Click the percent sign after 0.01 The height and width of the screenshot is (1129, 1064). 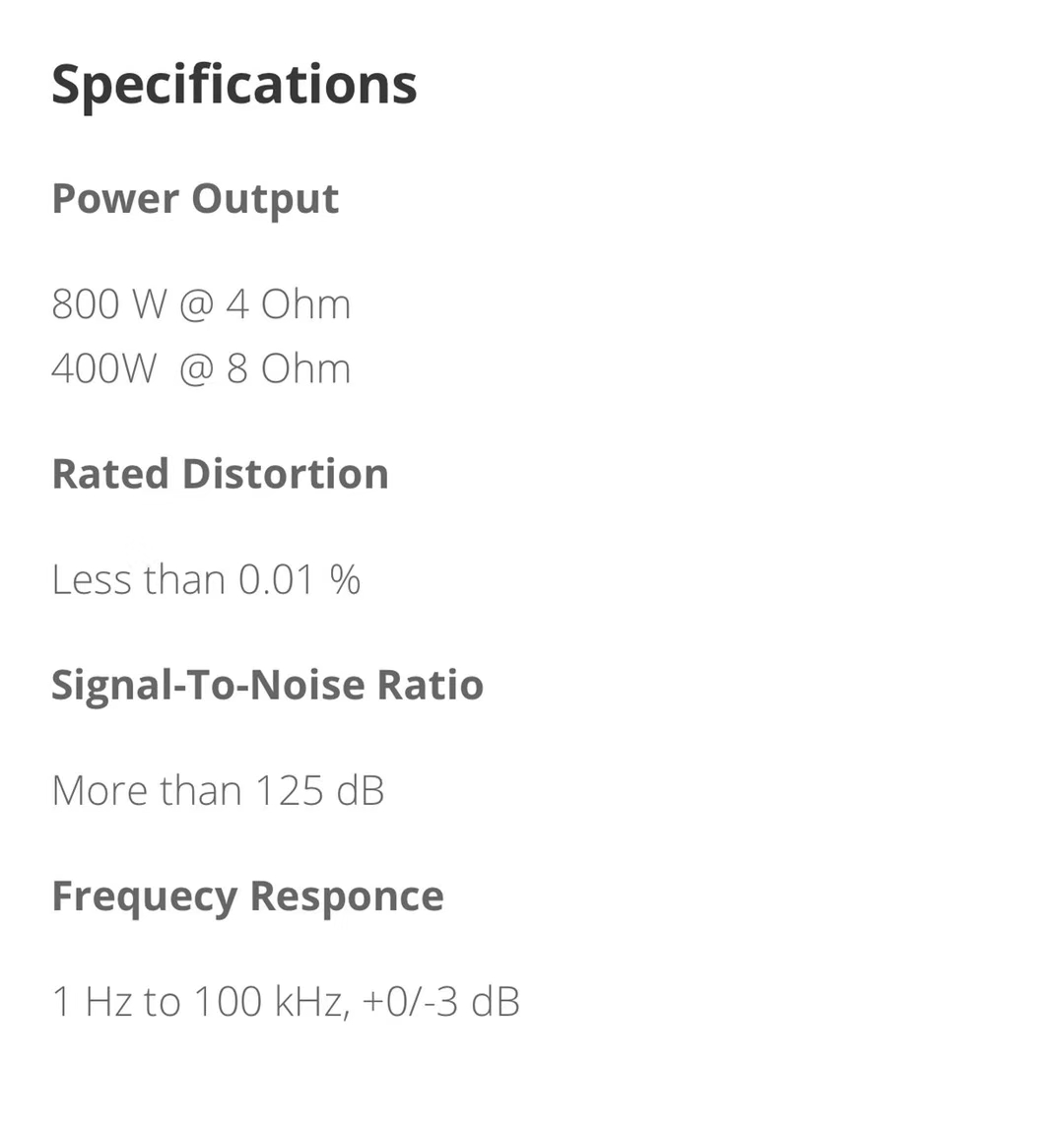(346, 579)
